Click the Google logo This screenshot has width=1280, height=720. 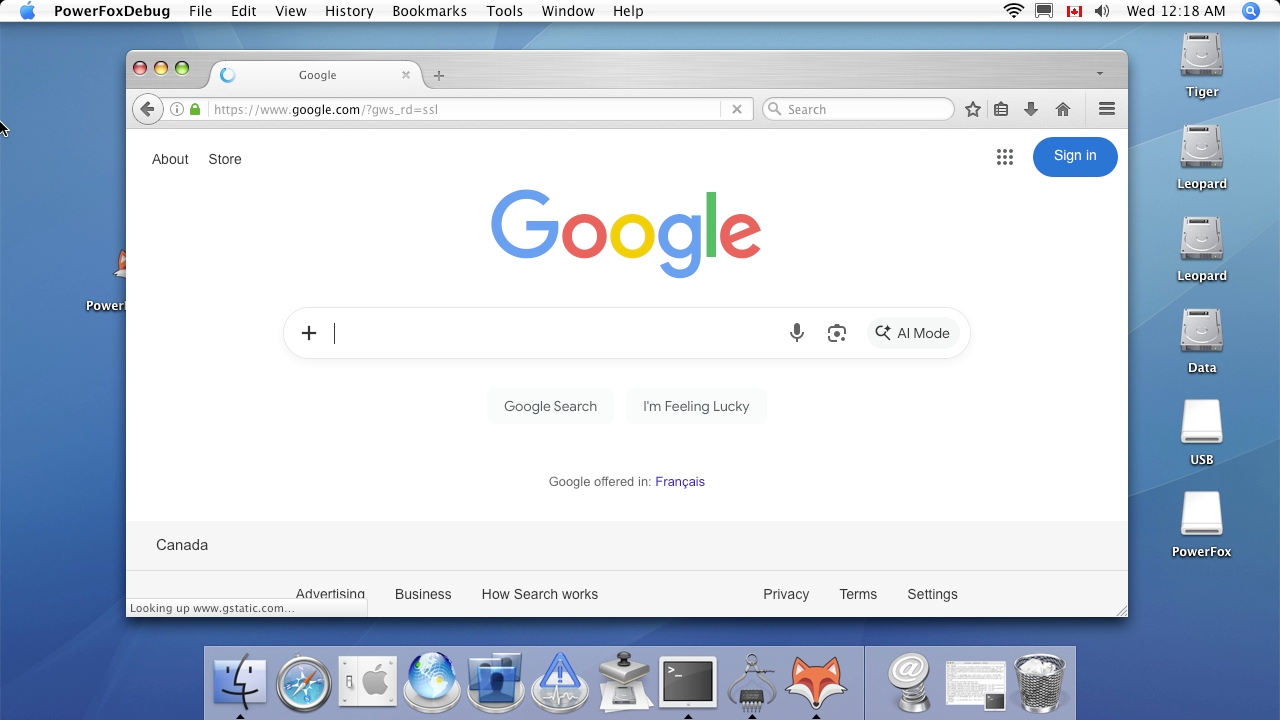coord(626,233)
